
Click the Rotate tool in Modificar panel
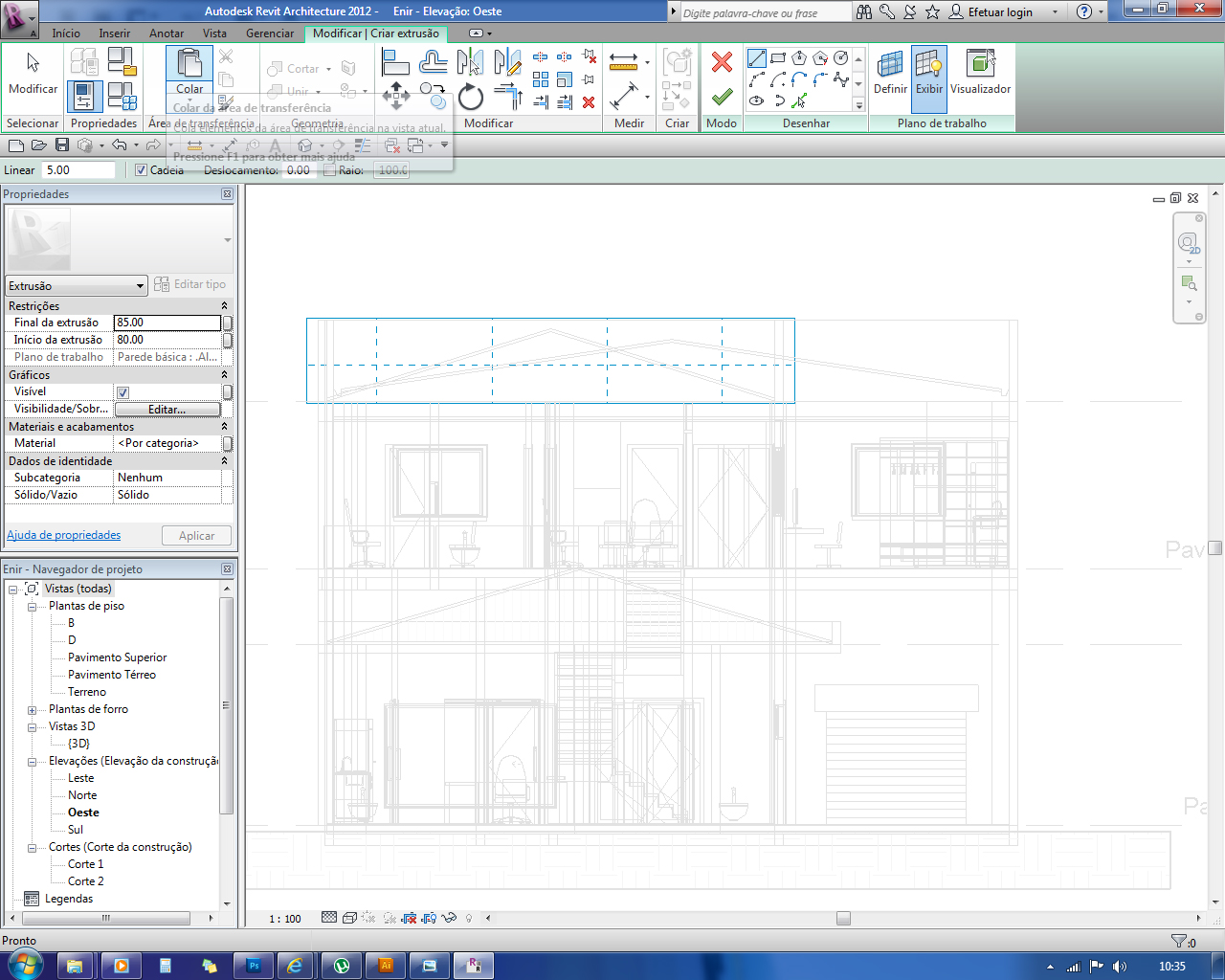coord(470,97)
